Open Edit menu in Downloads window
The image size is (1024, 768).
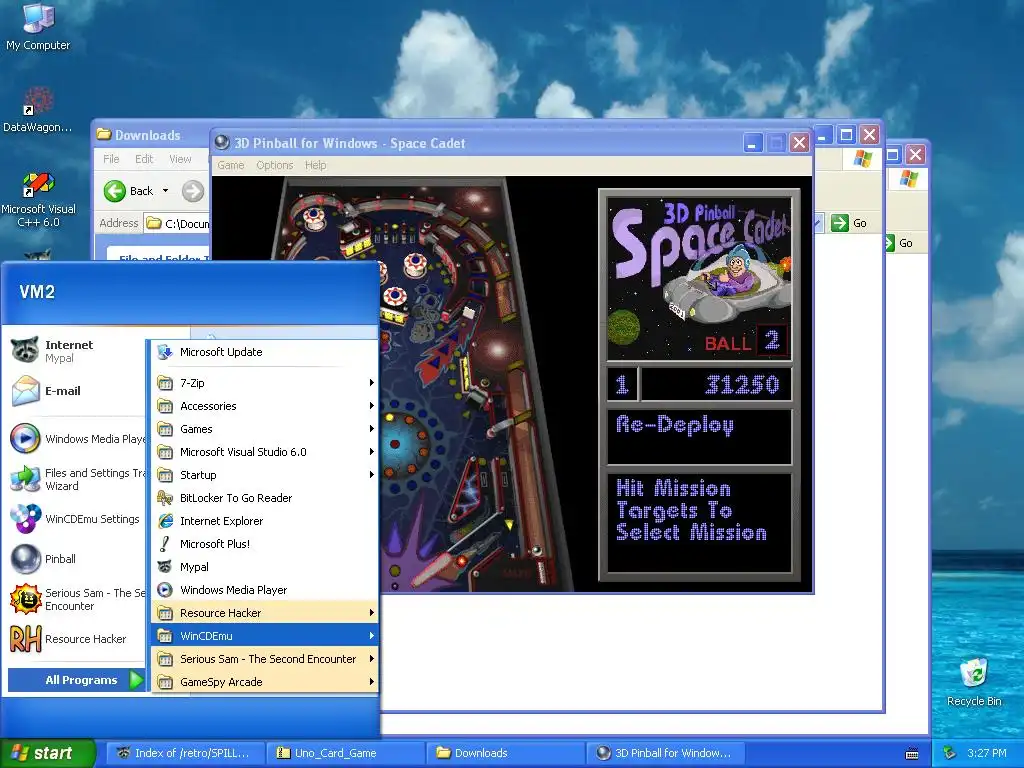coord(144,159)
